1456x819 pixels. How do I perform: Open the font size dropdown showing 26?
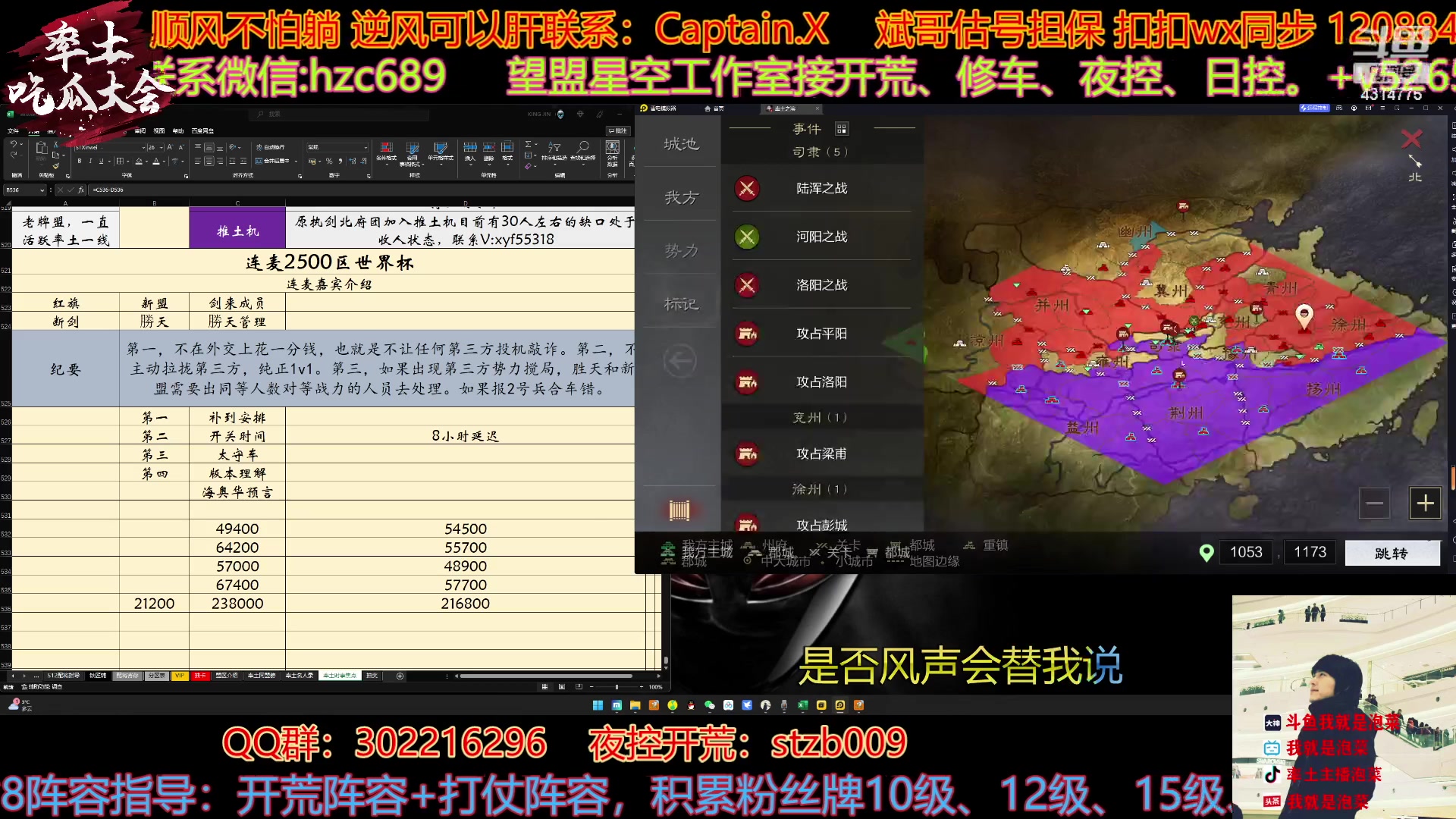point(161,147)
